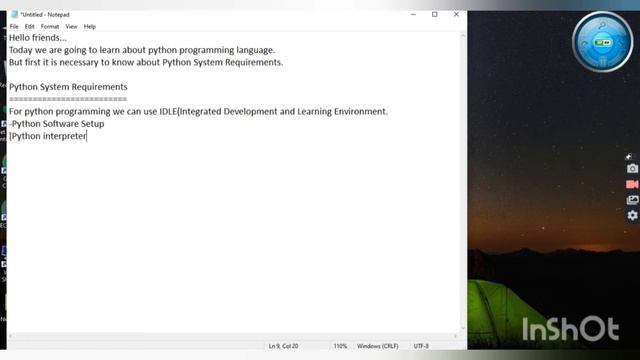Click the Notepad icon in the title bar
This screenshot has height=360, width=640.
click(x=15, y=14)
